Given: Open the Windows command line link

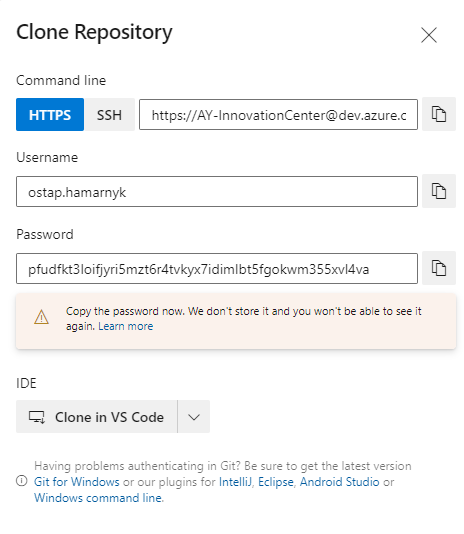Looking at the screenshot, I should (x=98, y=498).
